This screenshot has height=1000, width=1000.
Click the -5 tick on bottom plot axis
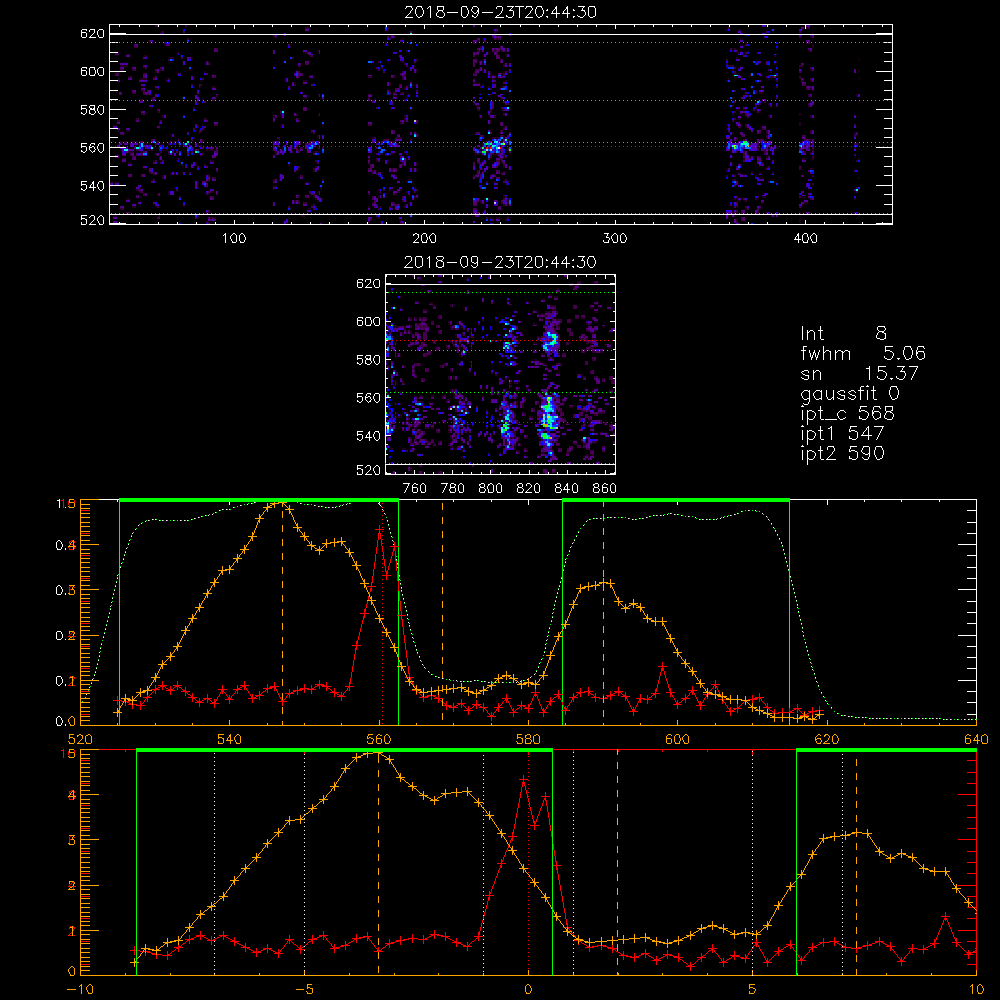(304, 990)
